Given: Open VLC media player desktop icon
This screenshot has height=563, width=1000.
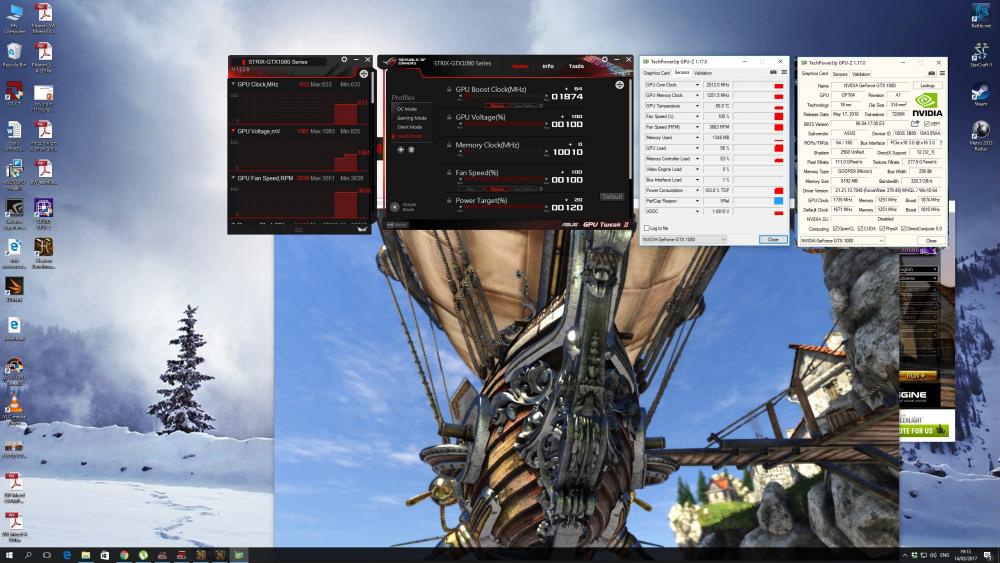Looking at the screenshot, I should pyautogui.click(x=14, y=408).
